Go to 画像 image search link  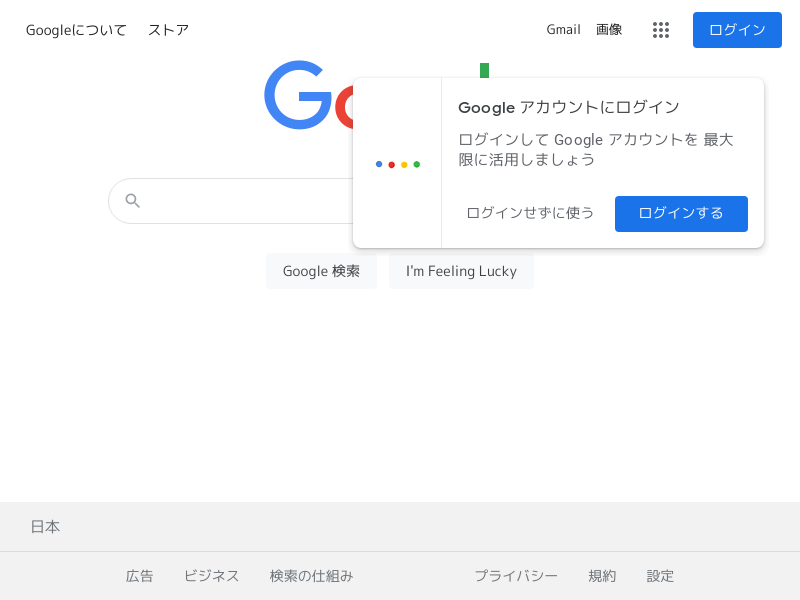point(609,30)
